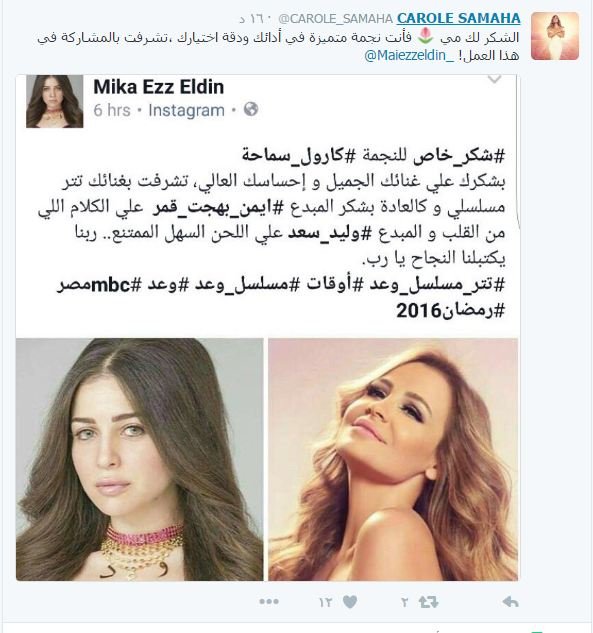Click the reply arrow icon
This screenshot has height=633, width=593.
(x=510, y=602)
